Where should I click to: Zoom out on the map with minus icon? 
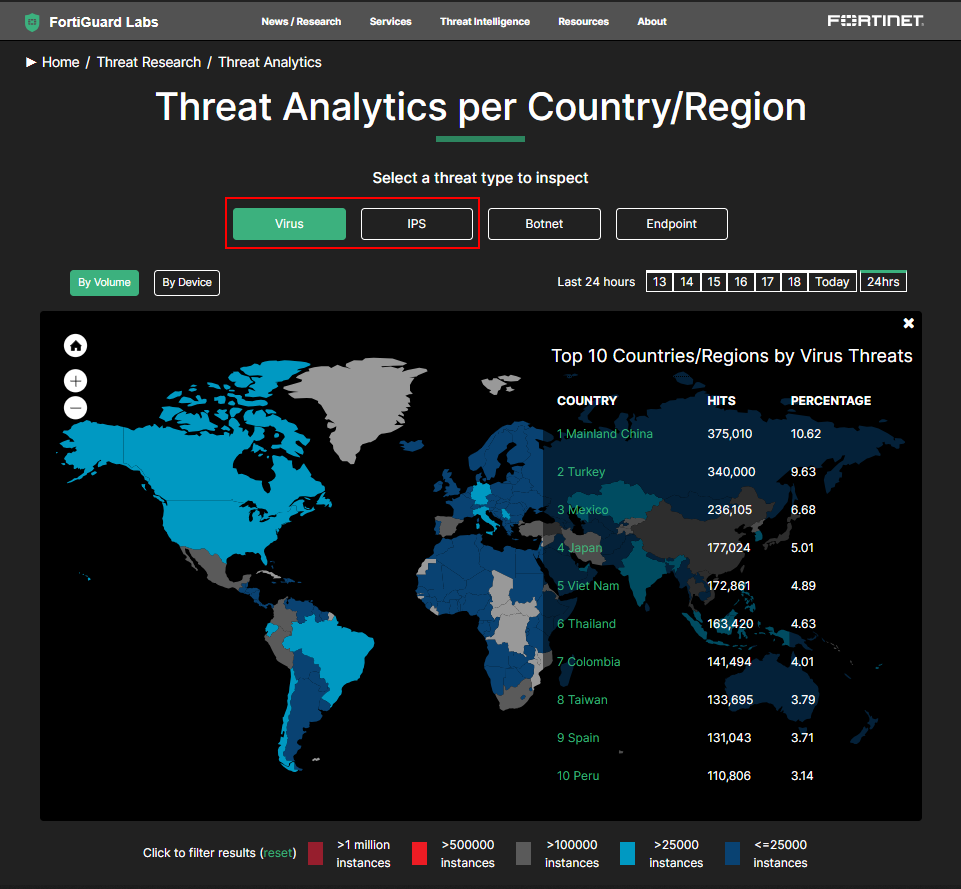tap(75, 407)
